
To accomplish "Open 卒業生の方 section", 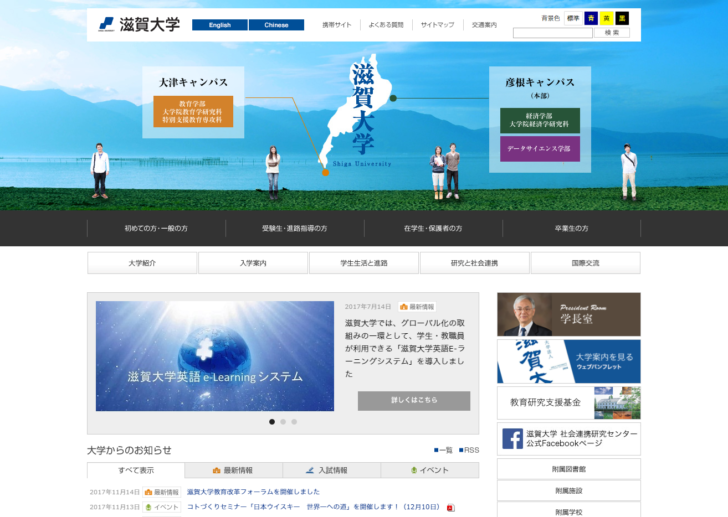I will (x=572, y=228).
